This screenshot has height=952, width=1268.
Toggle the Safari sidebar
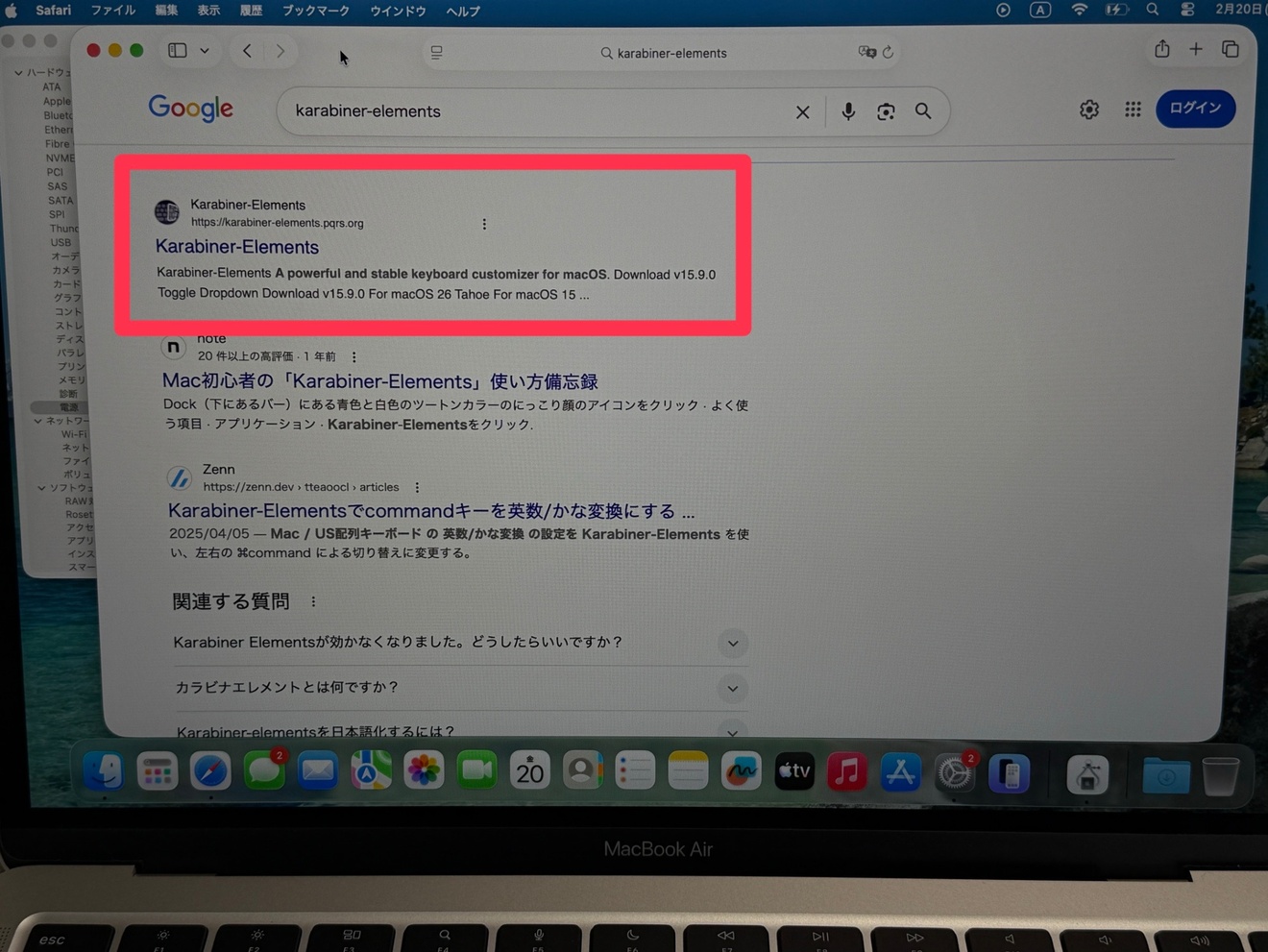click(177, 50)
